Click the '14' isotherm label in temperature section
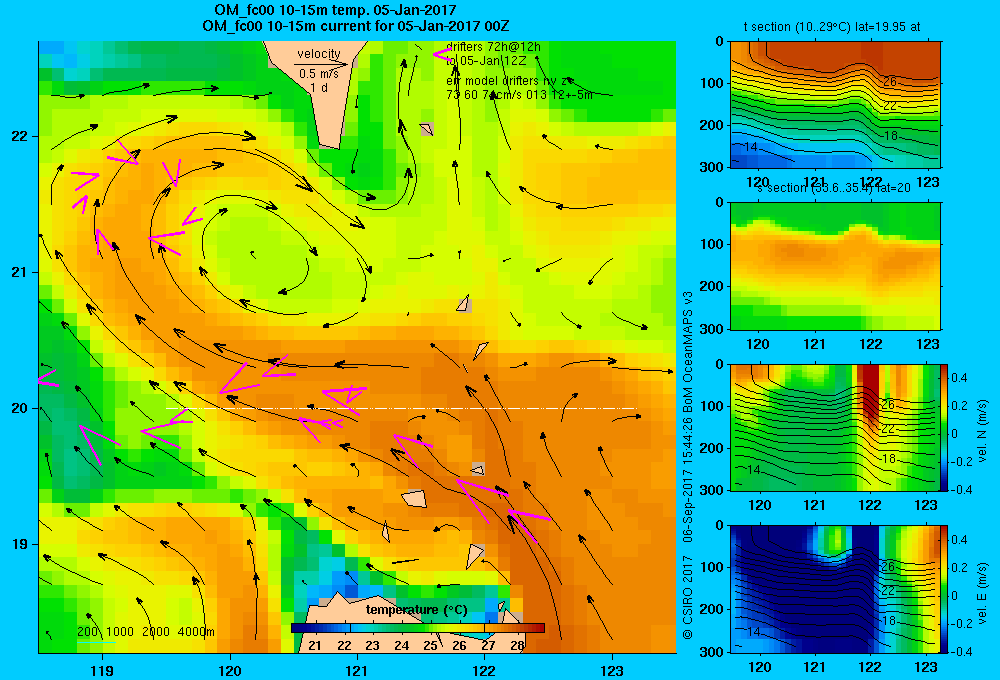 (x=751, y=147)
